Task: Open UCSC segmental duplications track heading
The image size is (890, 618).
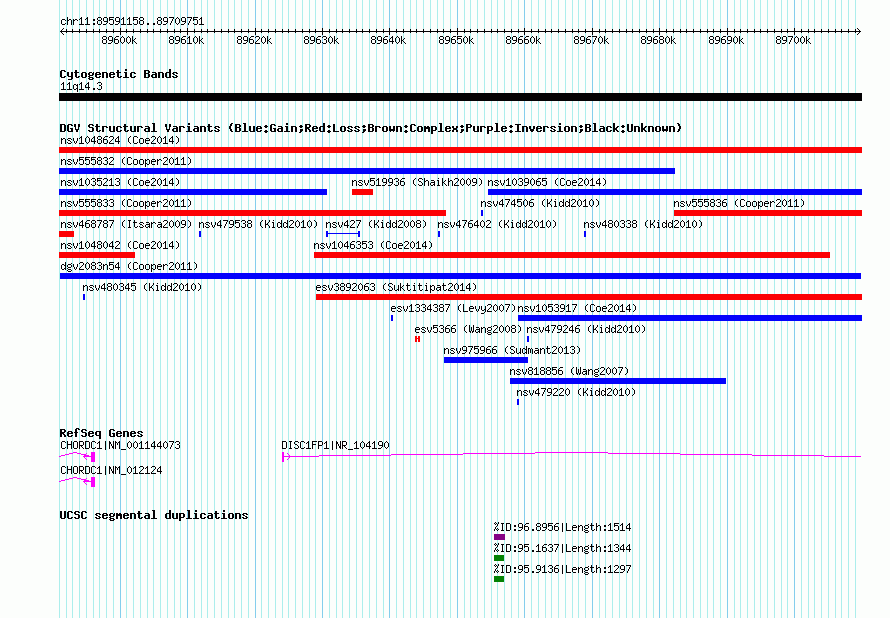Action: point(154,515)
